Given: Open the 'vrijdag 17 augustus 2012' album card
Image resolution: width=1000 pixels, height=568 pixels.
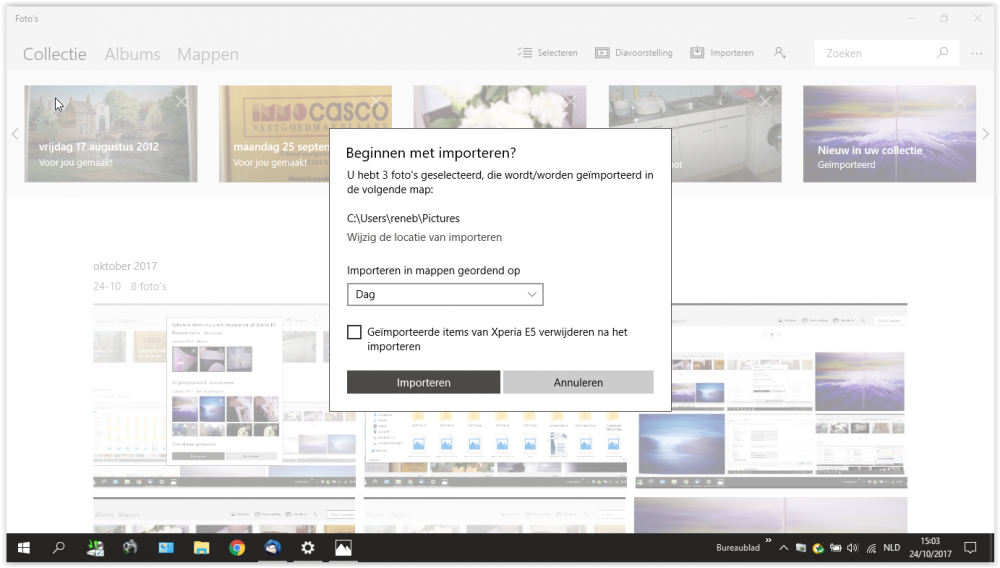Looking at the screenshot, I should 110,134.
